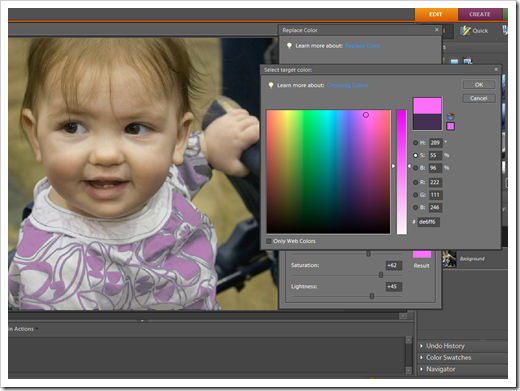Viewport: 520px width, 391px height.
Task: Click the horizontal scrollbar right arrow under photo
Action: pyautogui.click(x=403, y=315)
